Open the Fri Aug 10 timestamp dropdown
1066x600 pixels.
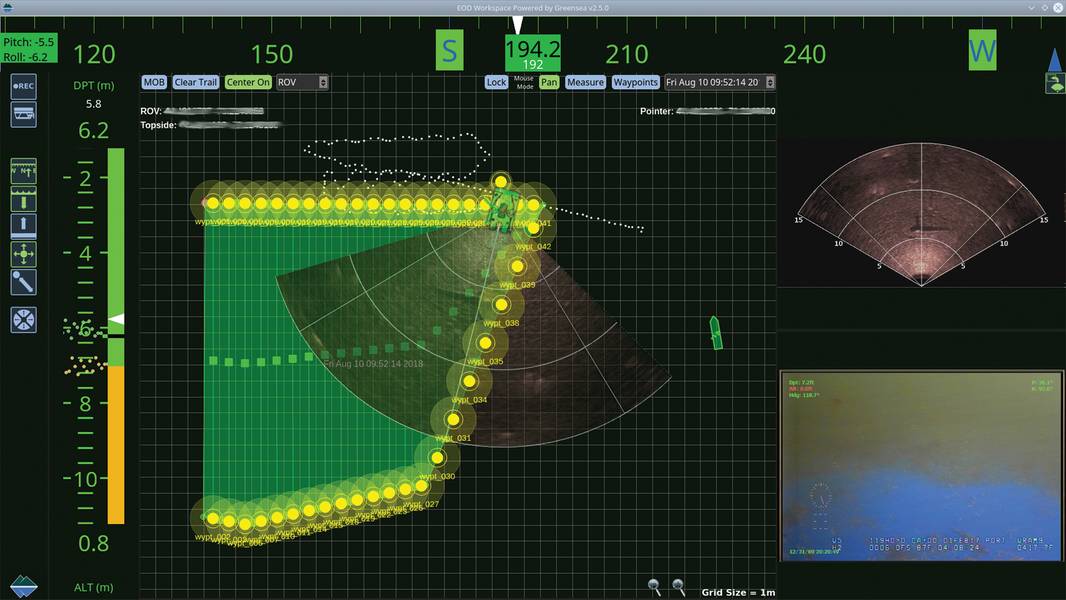coord(720,82)
